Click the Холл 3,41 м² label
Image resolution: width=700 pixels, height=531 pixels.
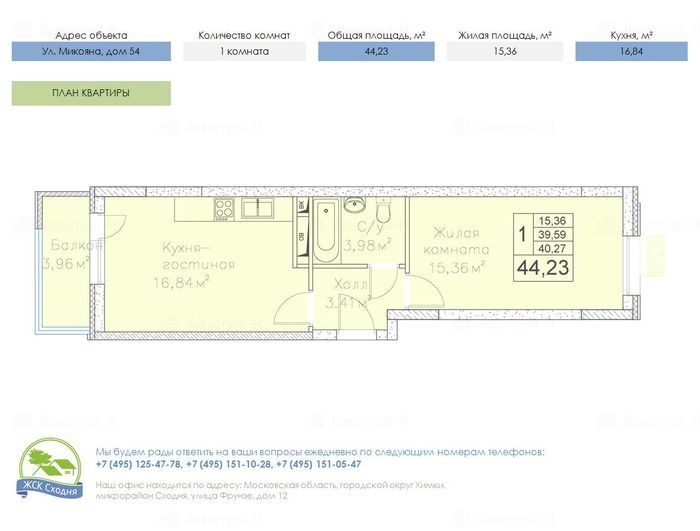[x=349, y=294]
